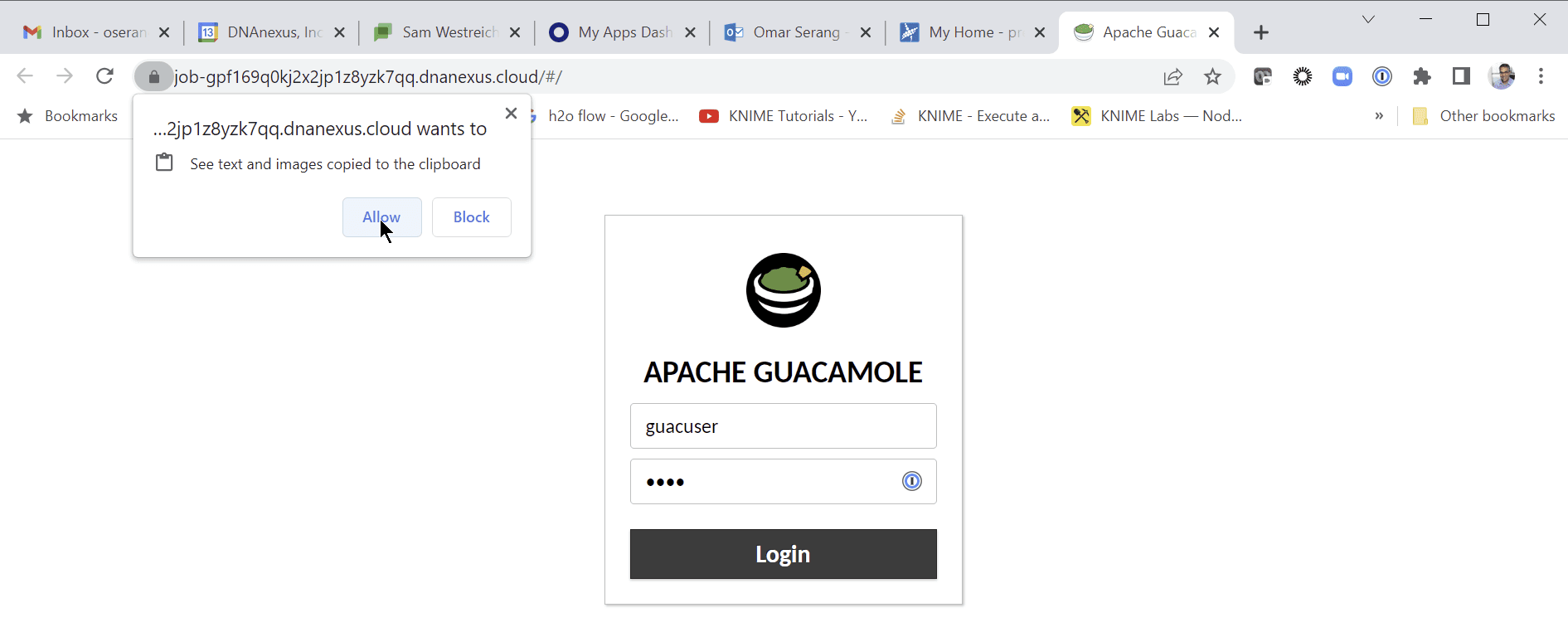The image size is (1568, 627).
Task: Open the Other bookmarks folder
Action: pos(1483,116)
